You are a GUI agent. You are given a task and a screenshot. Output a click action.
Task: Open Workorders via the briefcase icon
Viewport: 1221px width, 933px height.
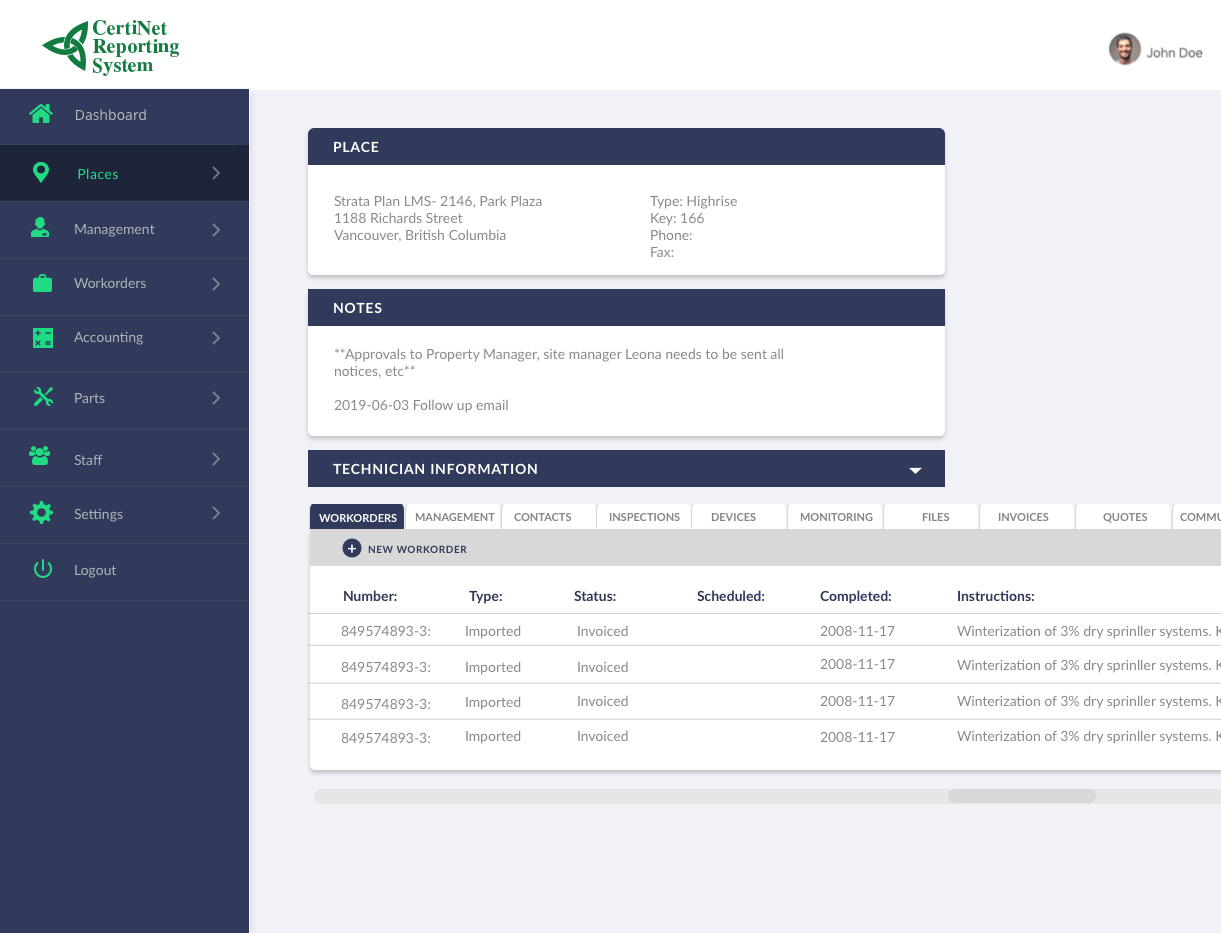pos(41,283)
